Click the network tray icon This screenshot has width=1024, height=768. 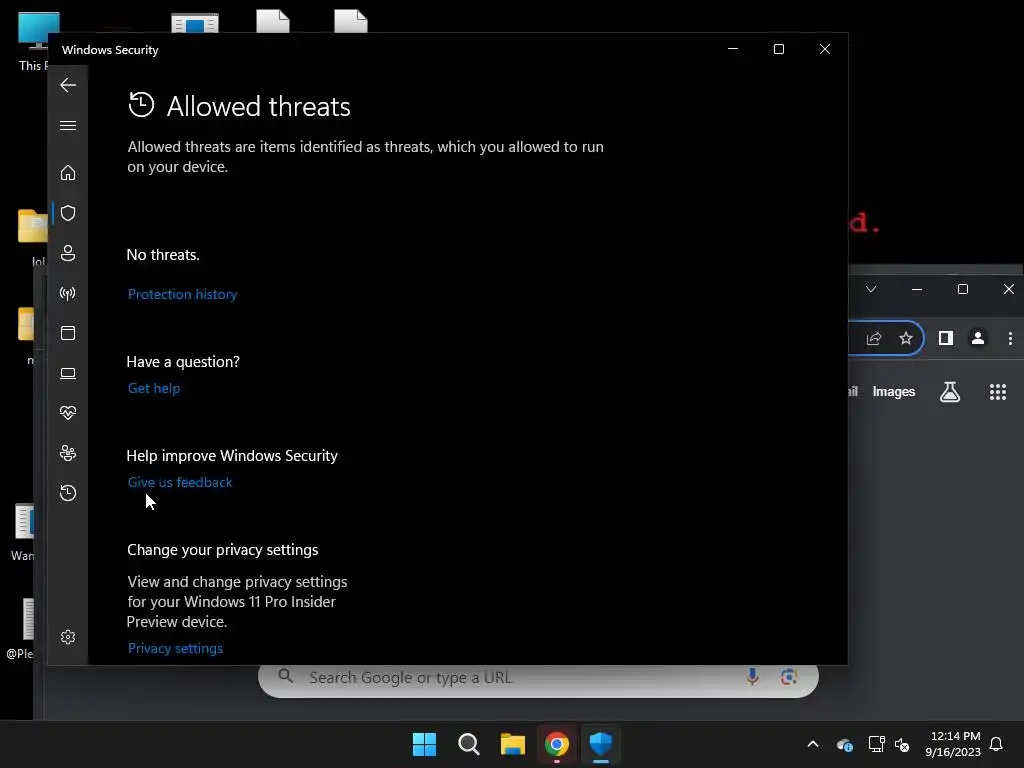[876, 744]
